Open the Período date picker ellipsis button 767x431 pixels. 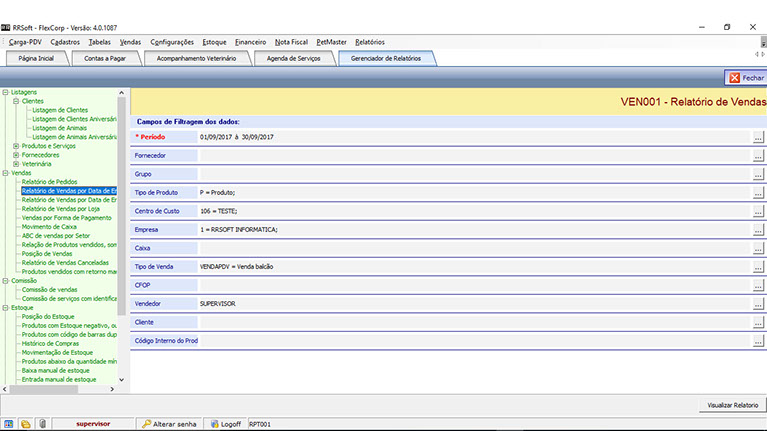(x=759, y=137)
